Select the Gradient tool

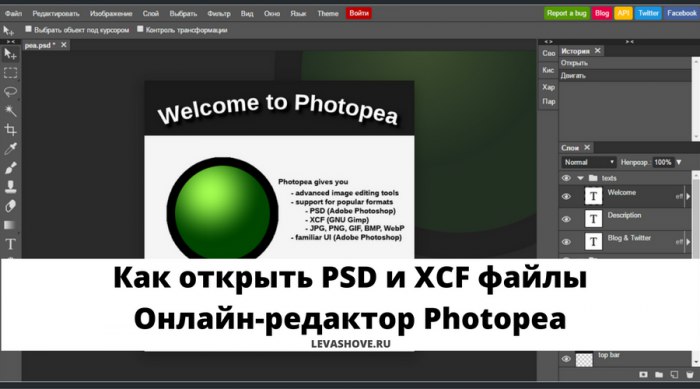pos(10,225)
